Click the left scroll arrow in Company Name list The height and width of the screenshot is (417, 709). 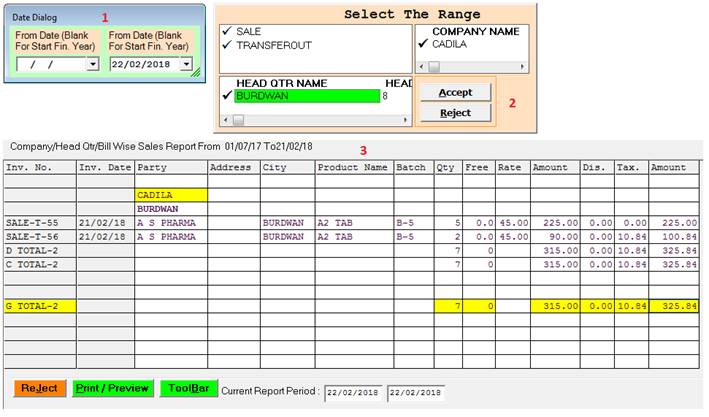[x=424, y=67]
